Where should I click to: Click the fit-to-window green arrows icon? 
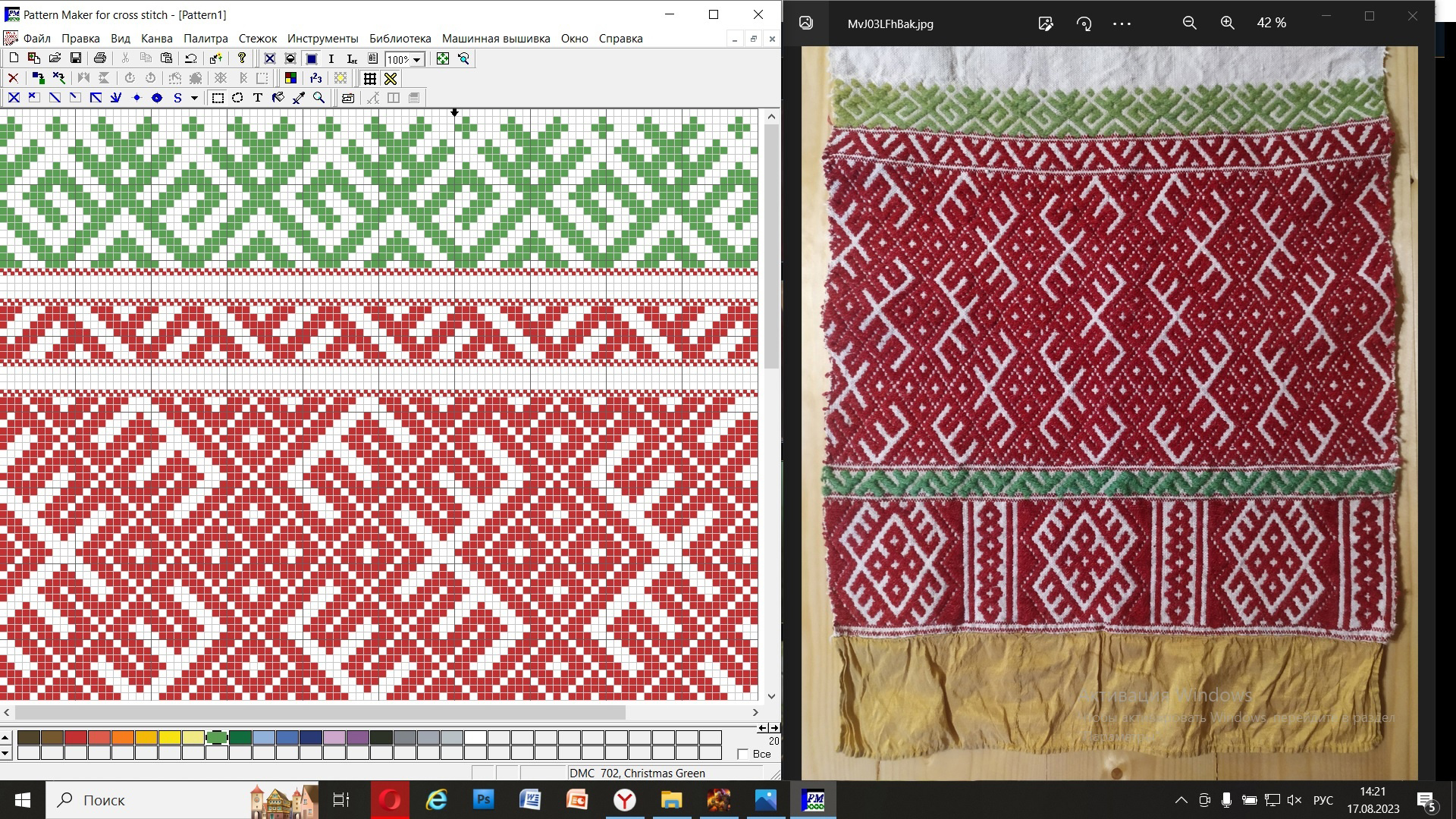click(x=443, y=58)
